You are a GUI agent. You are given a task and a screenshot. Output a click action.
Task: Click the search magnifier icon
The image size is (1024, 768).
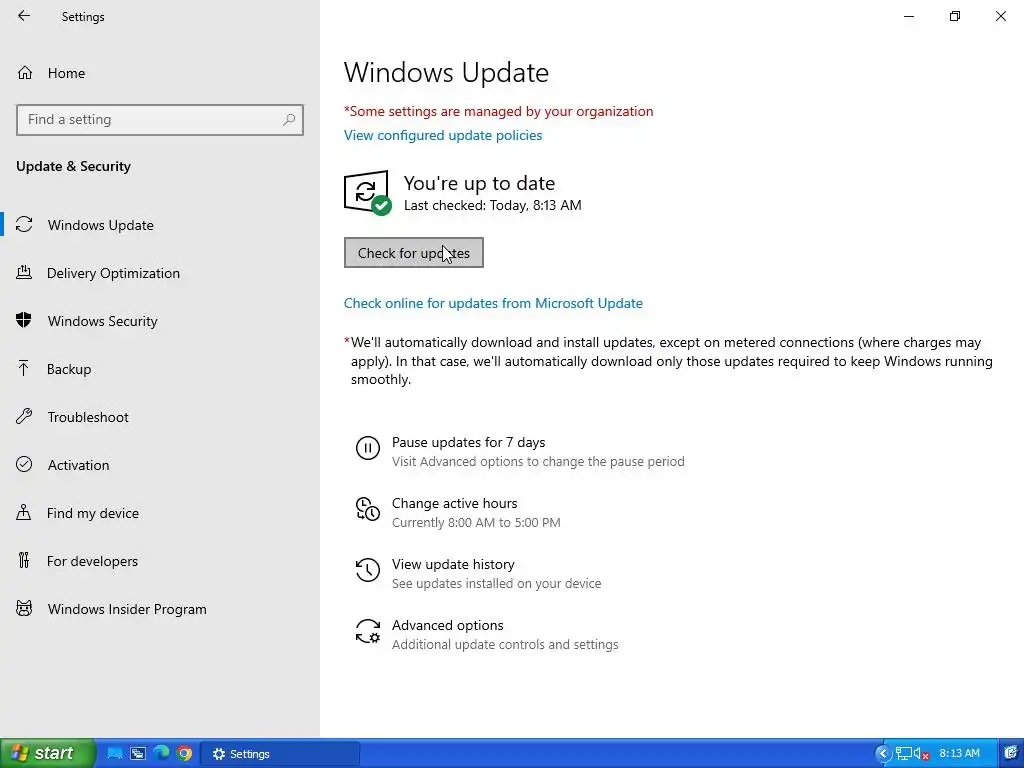point(289,120)
